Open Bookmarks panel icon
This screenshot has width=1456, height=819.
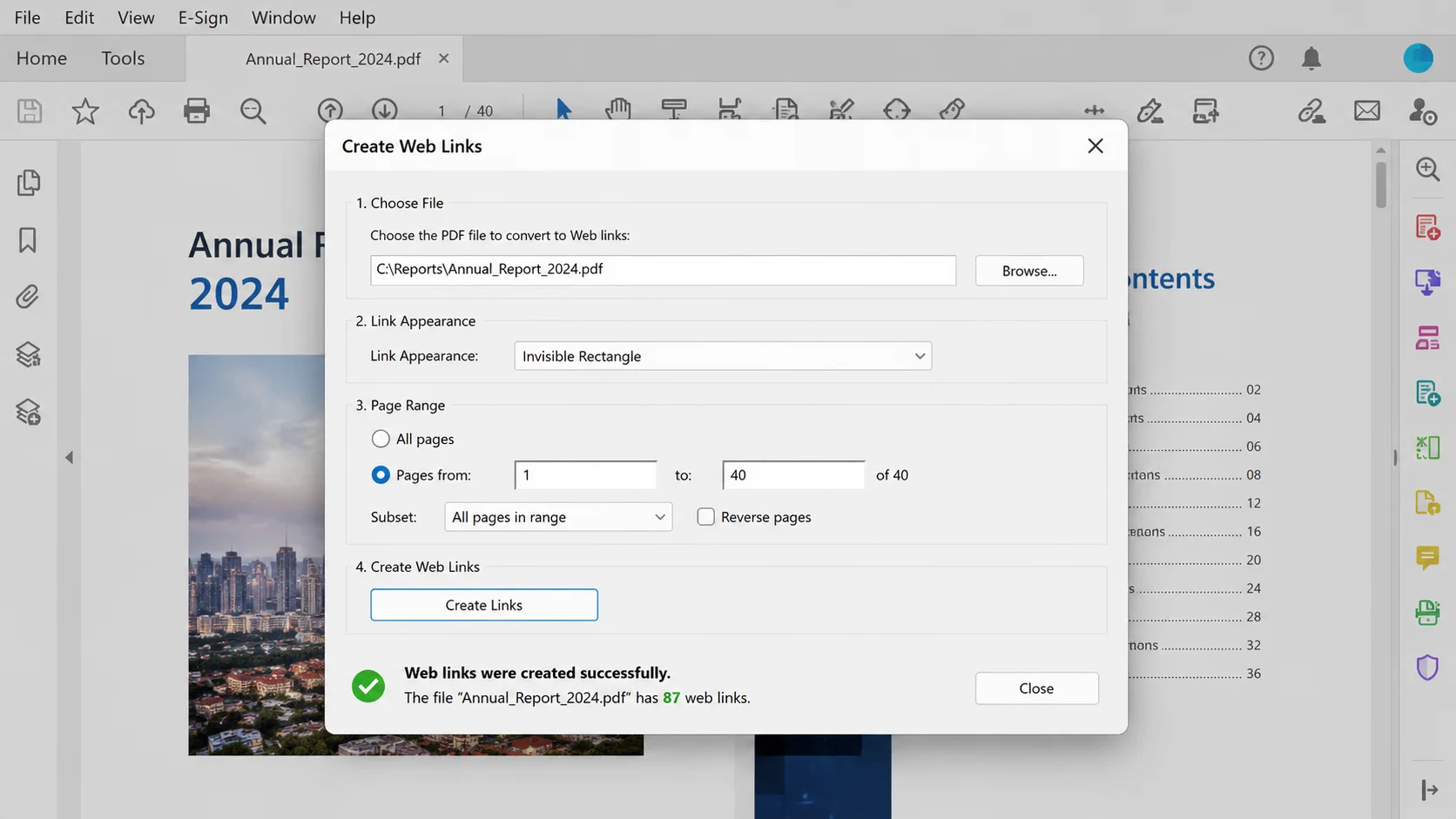click(28, 240)
